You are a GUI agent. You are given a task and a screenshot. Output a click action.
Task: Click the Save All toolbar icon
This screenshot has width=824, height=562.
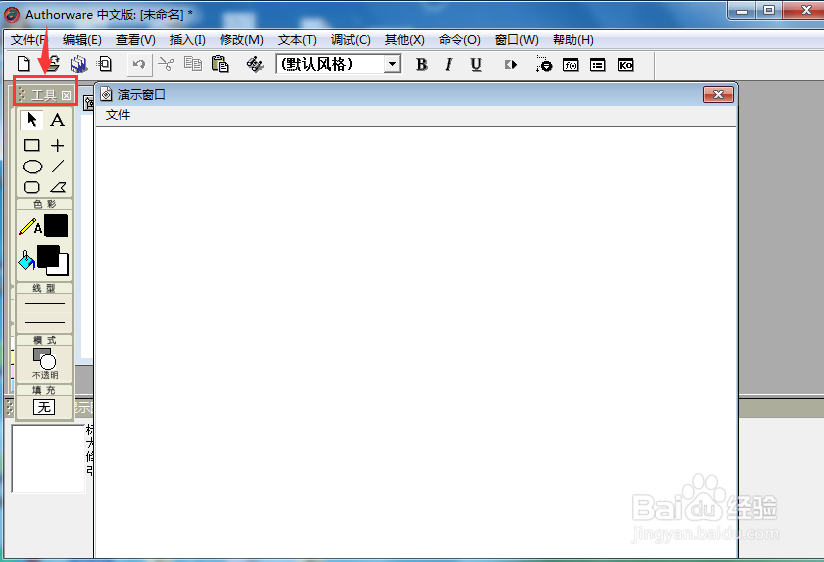(79, 65)
